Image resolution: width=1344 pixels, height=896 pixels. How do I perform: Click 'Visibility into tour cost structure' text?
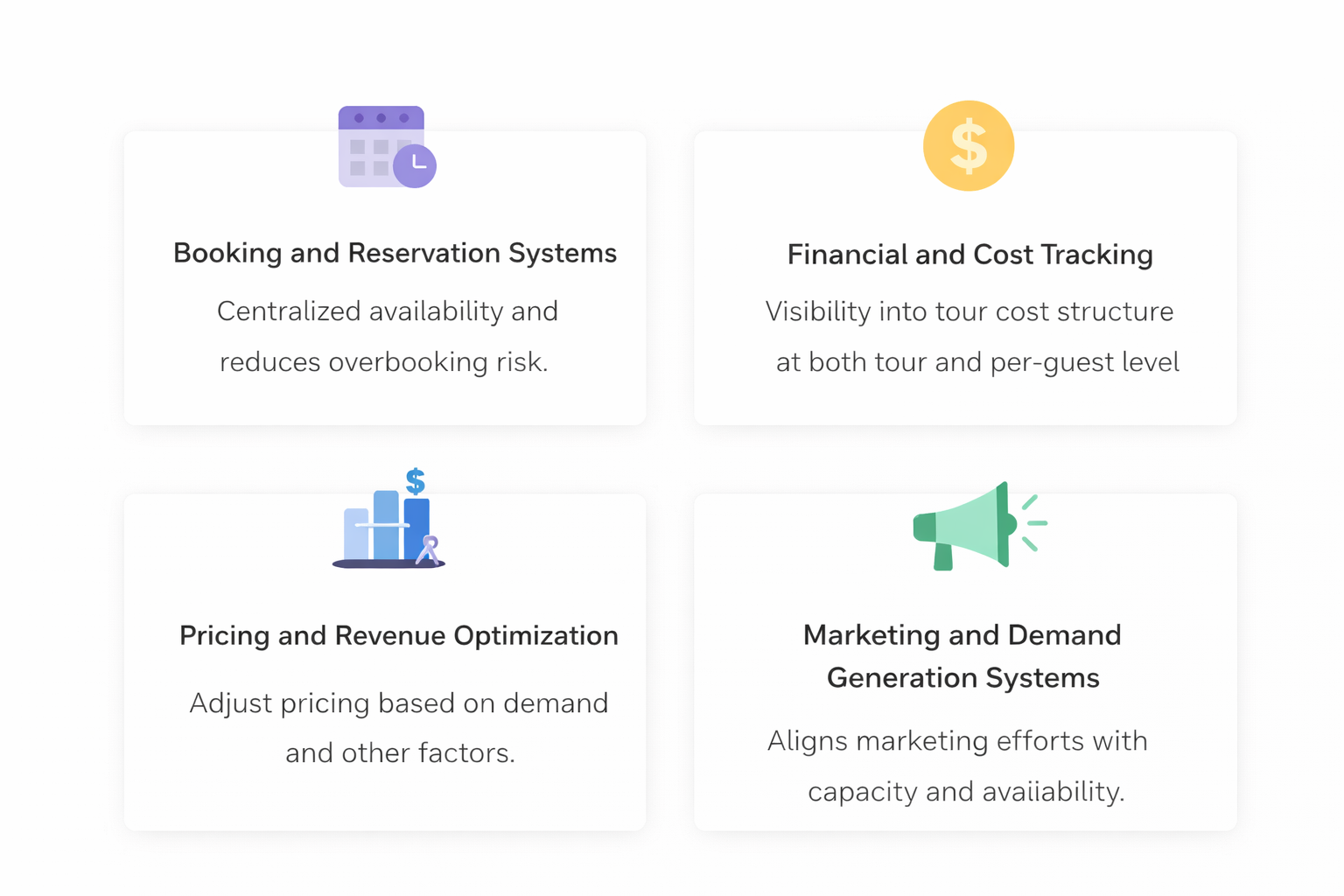click(x=969, y=311)
